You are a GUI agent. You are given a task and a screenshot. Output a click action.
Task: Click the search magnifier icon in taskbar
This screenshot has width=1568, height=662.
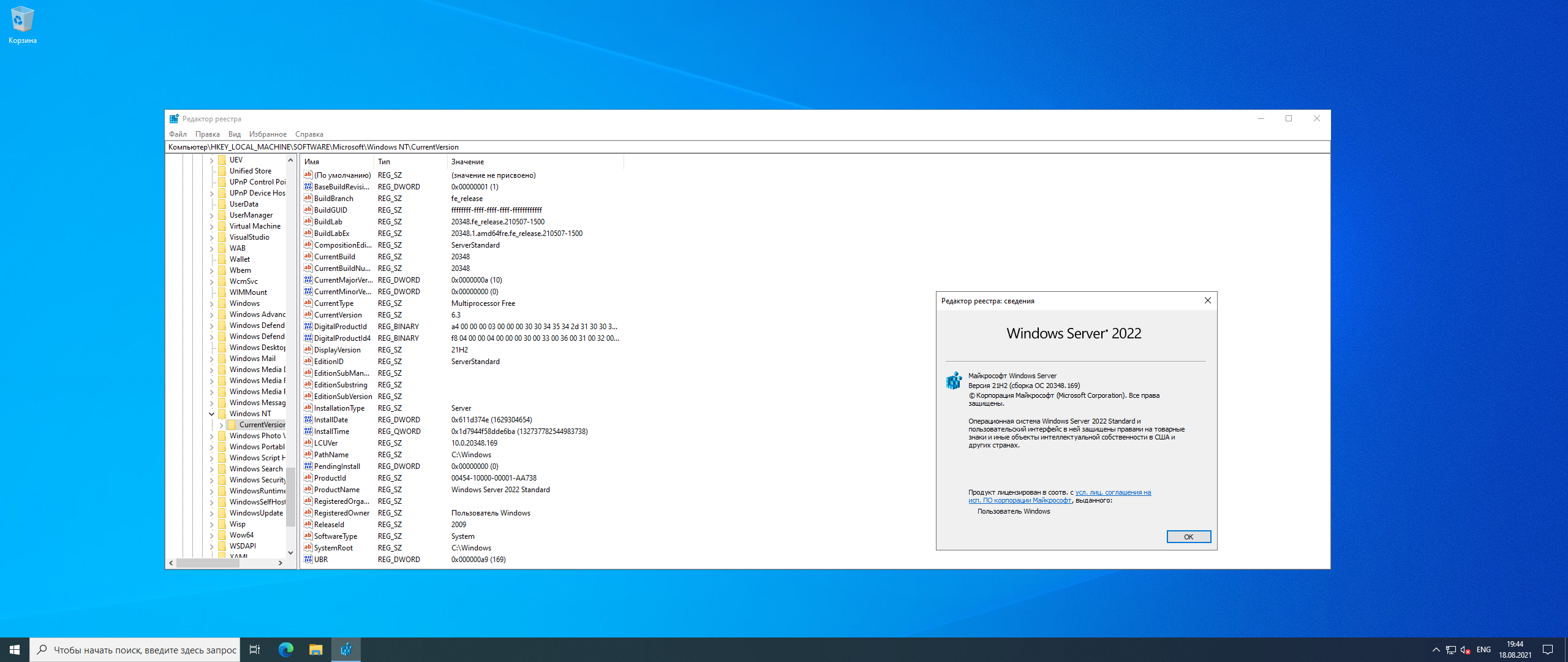(42, 650)
